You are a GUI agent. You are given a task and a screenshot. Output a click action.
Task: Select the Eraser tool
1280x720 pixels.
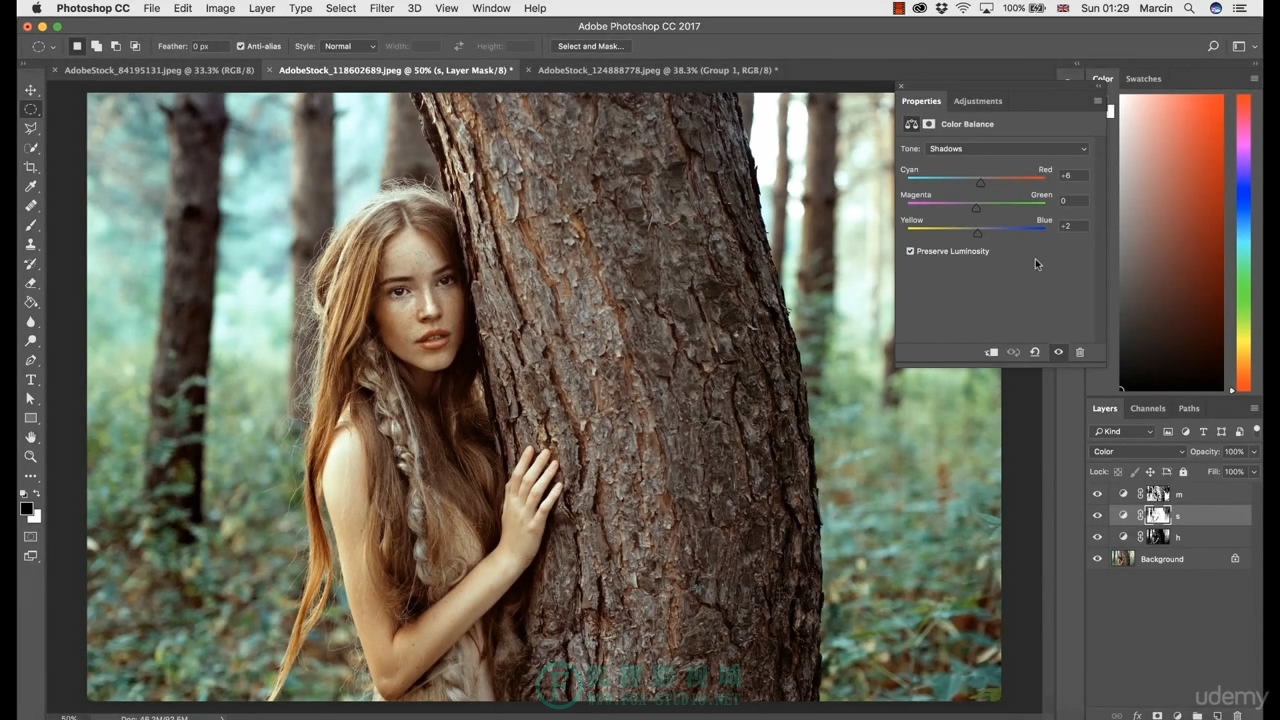point(31,283)
